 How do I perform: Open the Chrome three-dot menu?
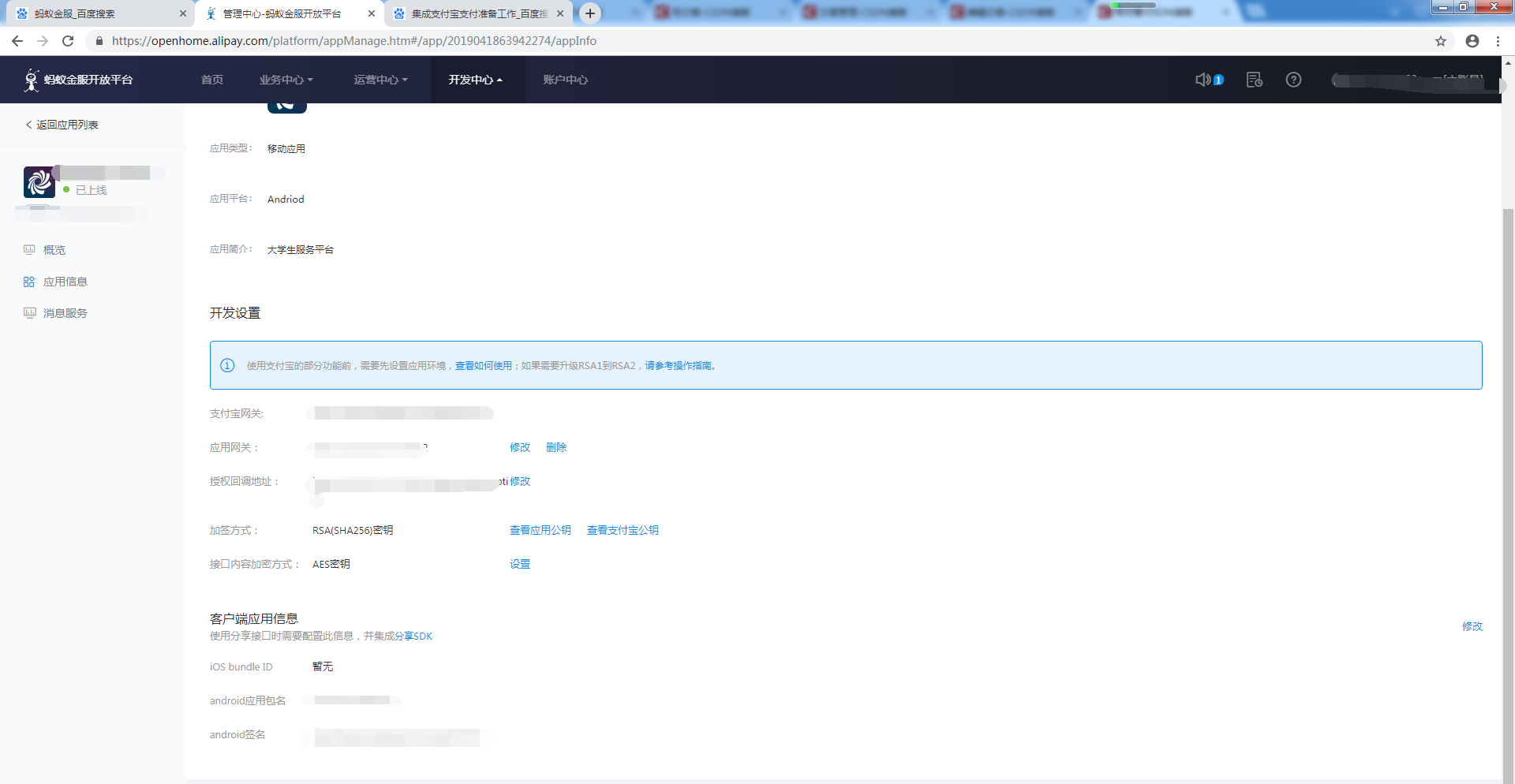coord(1498,41)
